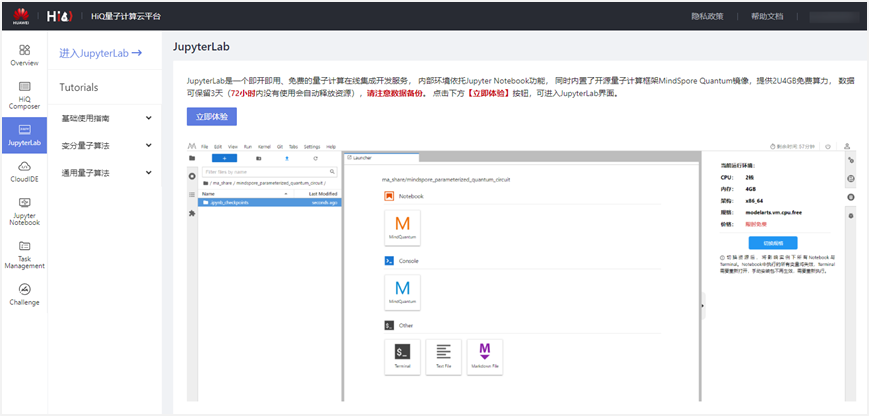Click the 立即体验 button

tap(212, 117)
